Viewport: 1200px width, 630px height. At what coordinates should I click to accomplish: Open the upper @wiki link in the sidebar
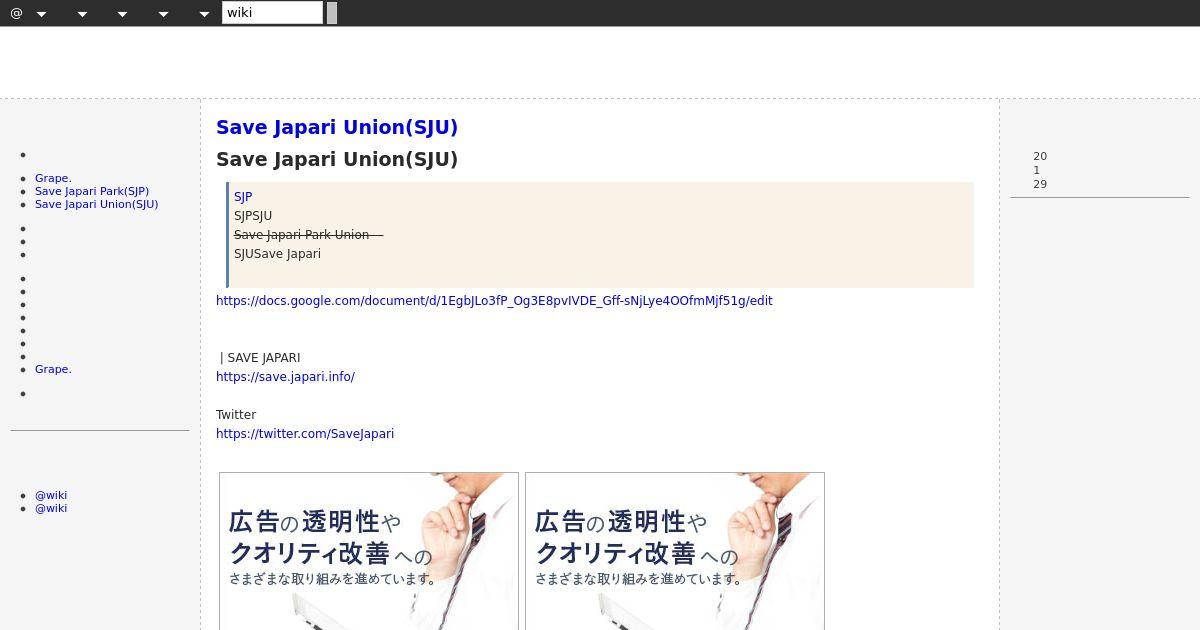[x=51, y=495]
